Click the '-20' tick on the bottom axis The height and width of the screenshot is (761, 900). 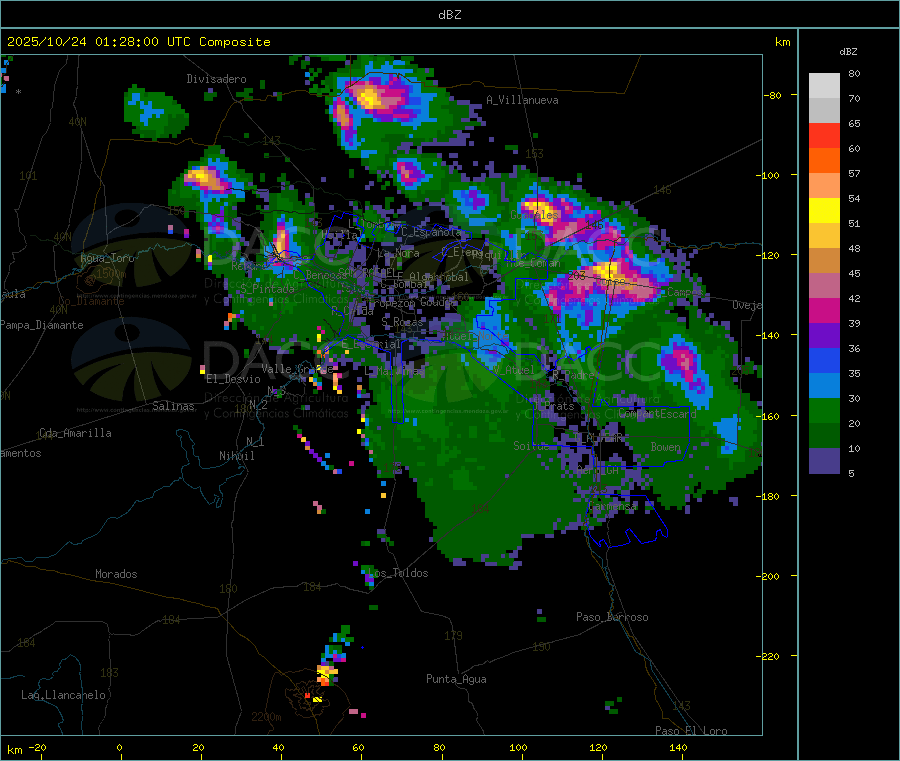(x=37, y=747)
